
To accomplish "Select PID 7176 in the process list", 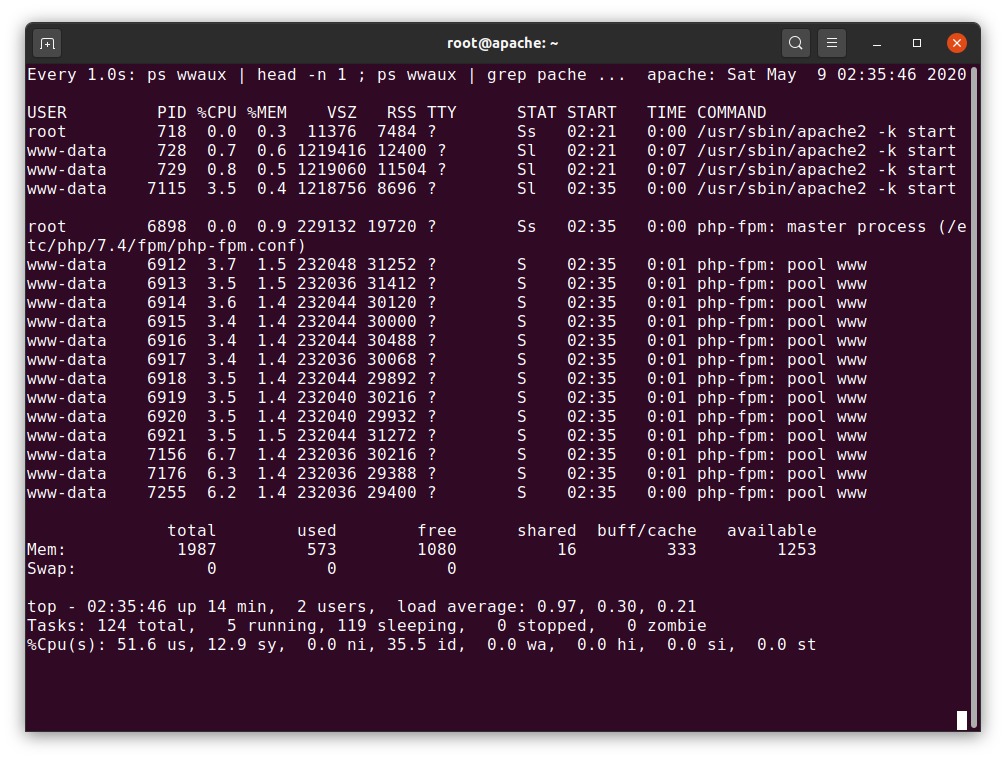I will pos(167,474).
